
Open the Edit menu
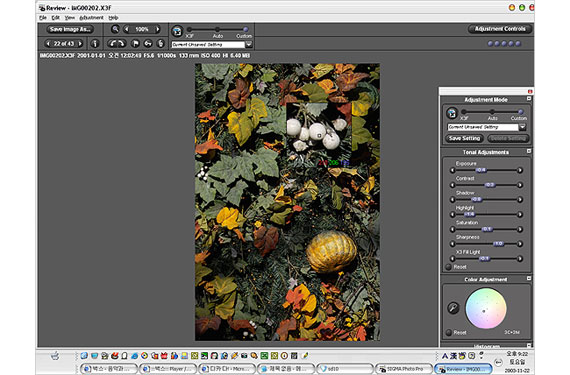tap(56, 17)
